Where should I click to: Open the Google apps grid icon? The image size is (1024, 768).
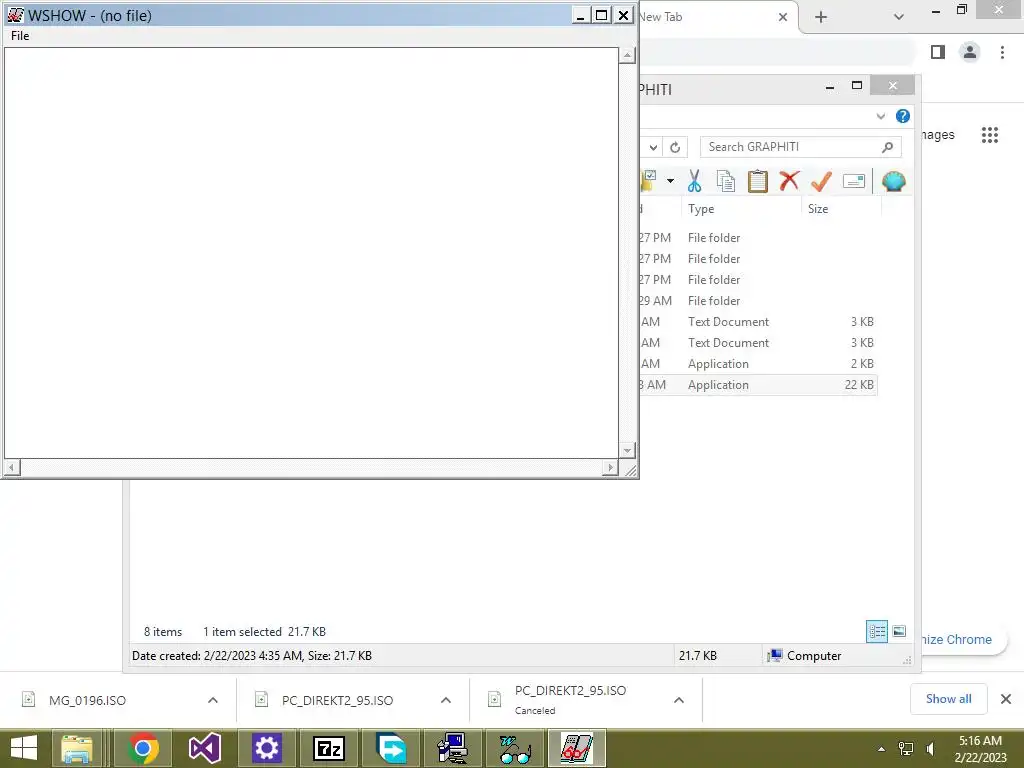pos(989,135)
